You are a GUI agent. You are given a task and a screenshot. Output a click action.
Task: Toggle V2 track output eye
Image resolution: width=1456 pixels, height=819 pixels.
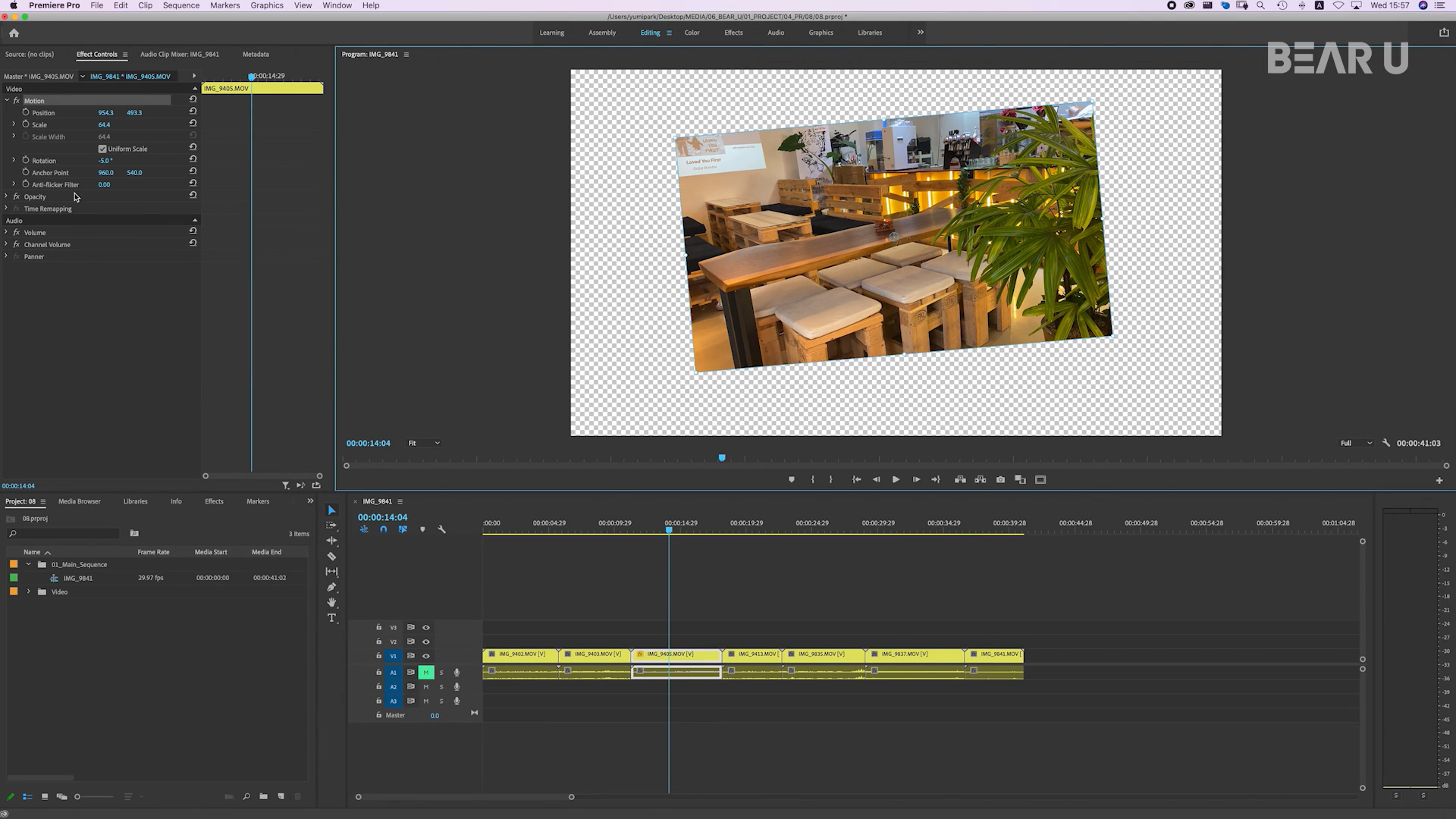(426, 642)
